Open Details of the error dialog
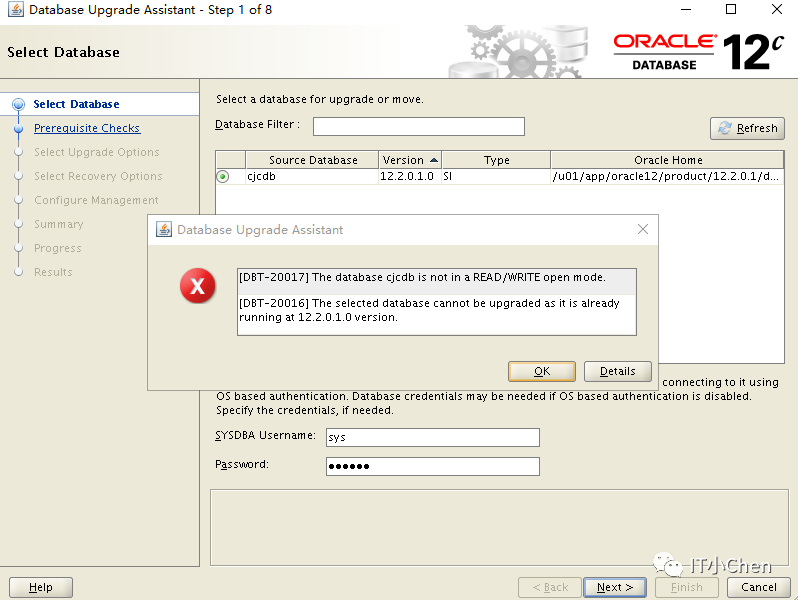This screenshot has width=798, height=600. [617, 372]
